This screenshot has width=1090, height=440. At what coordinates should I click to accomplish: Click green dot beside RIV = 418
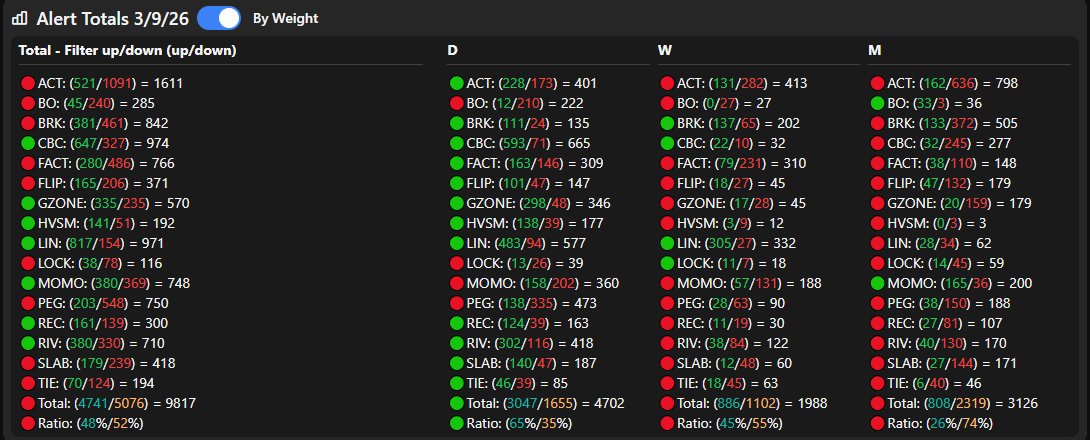click(x=457, y=343)
